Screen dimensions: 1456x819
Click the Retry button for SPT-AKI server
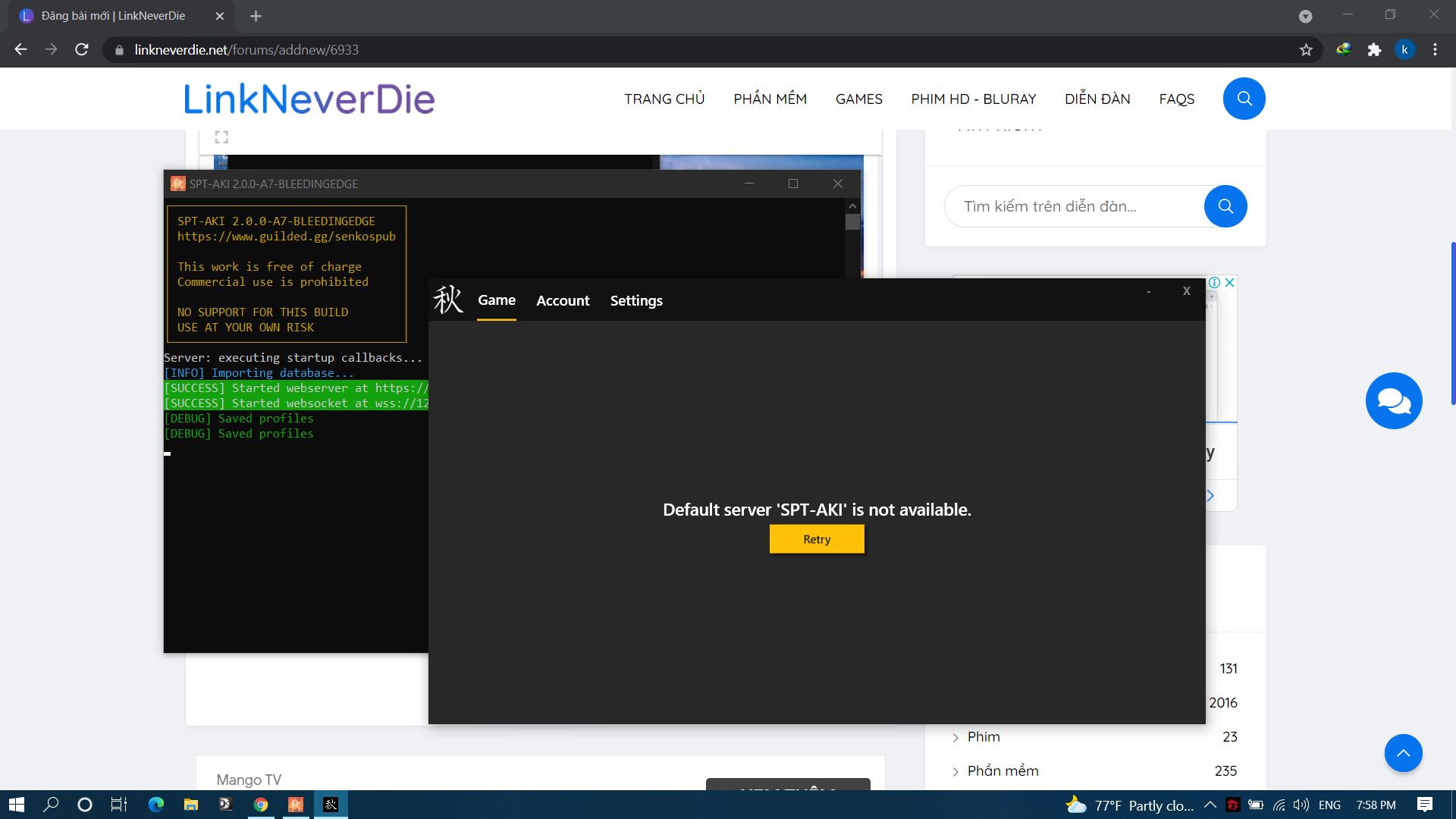pyautogui.click(x=816, y=539)
